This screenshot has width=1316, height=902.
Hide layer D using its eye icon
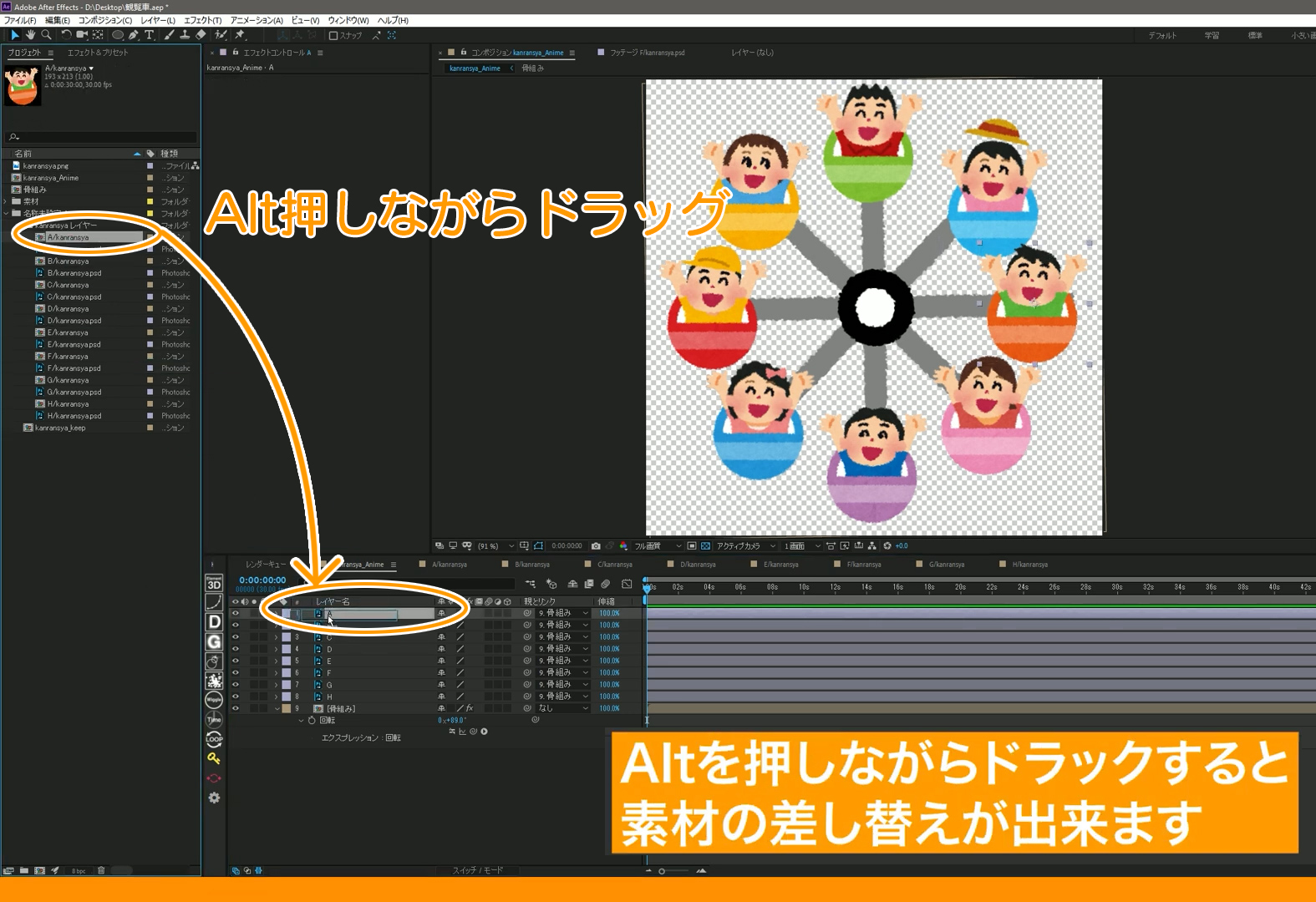coord(235,649)
